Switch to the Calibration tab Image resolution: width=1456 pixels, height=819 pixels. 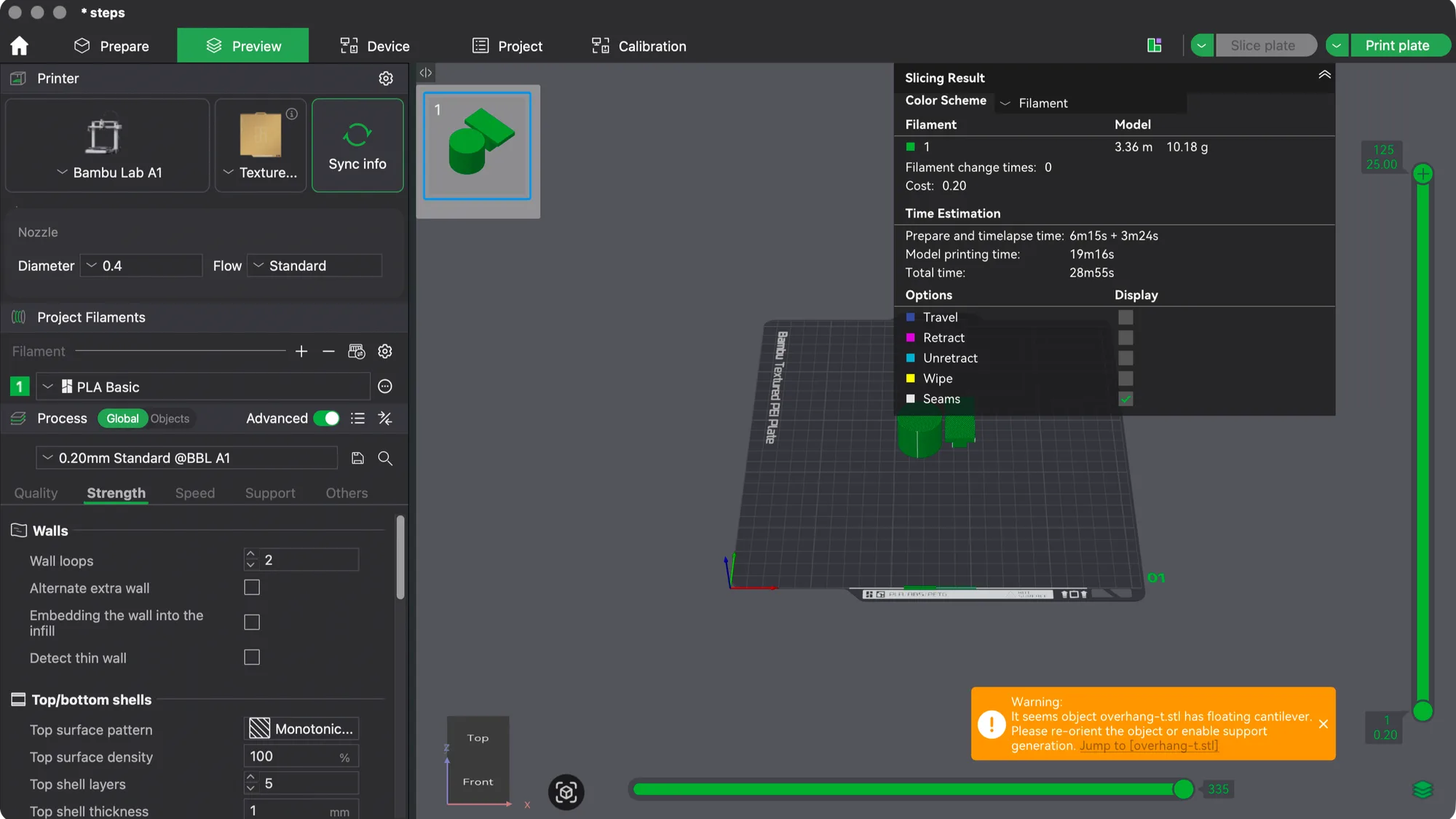point(639,46)
